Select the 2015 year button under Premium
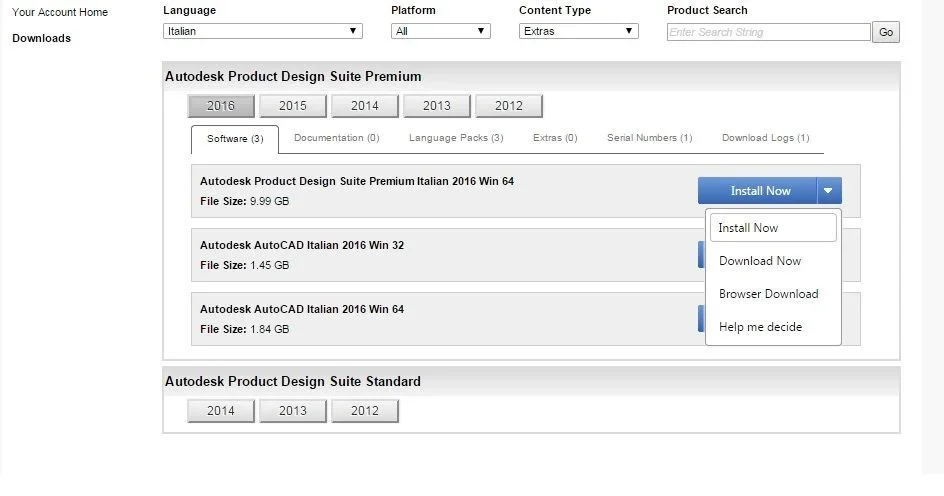Viewport: 944px width, 496px height. point(293,106)
